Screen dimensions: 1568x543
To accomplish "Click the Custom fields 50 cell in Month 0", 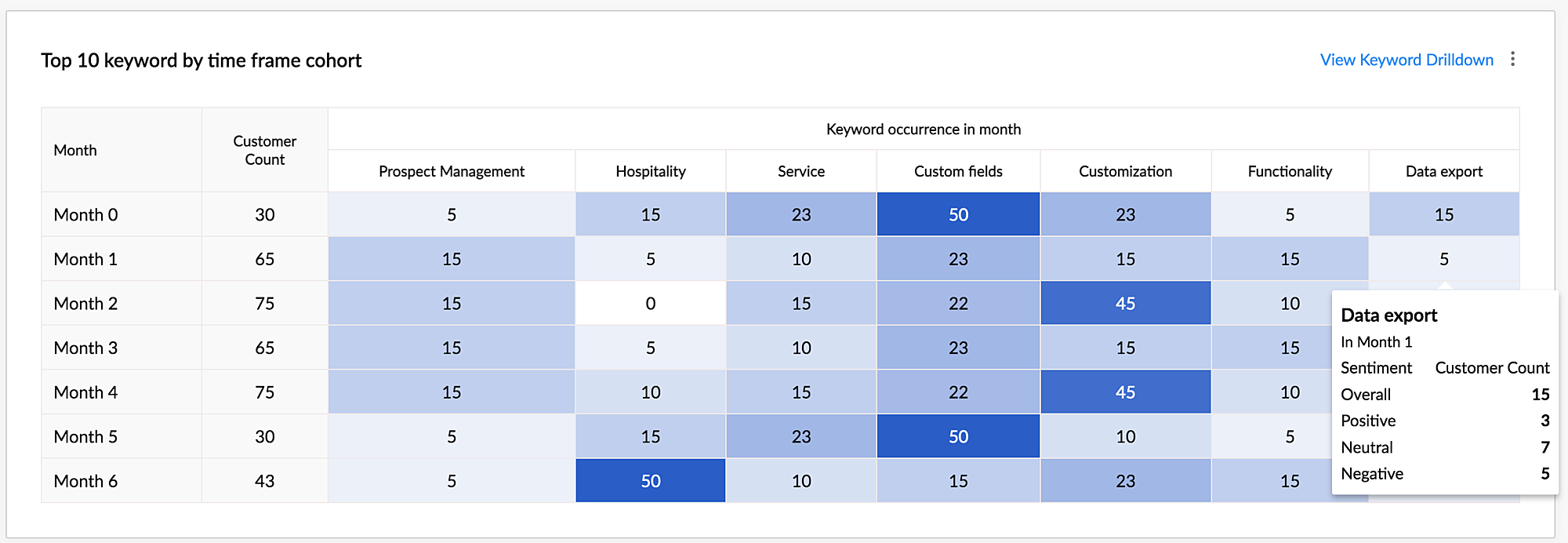I will (x=958, y=214).
